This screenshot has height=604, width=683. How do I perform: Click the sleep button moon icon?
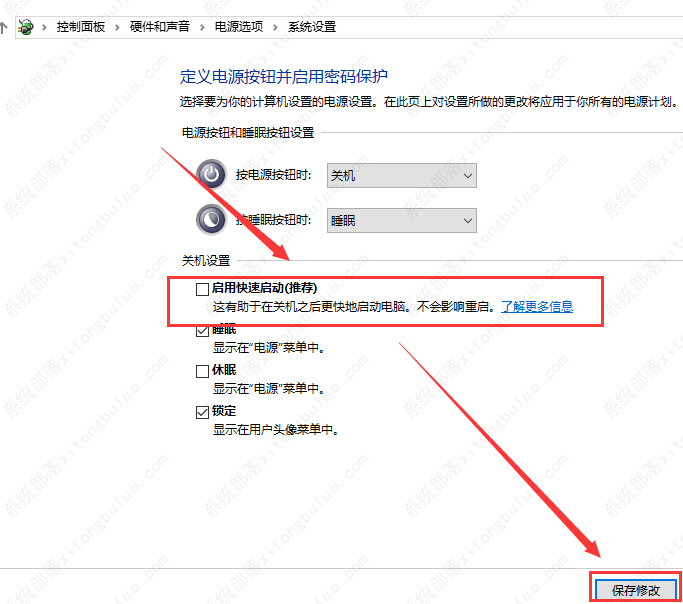coord(211,219)
